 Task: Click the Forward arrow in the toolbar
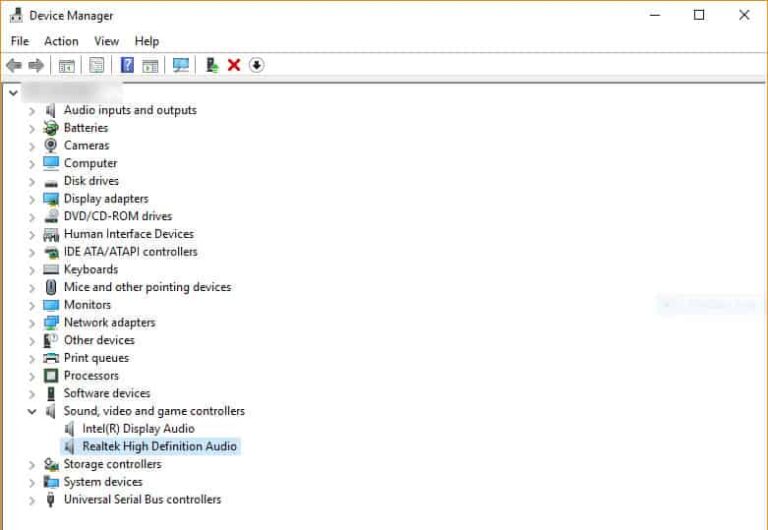pyautogui.click(x=36, y=65)
